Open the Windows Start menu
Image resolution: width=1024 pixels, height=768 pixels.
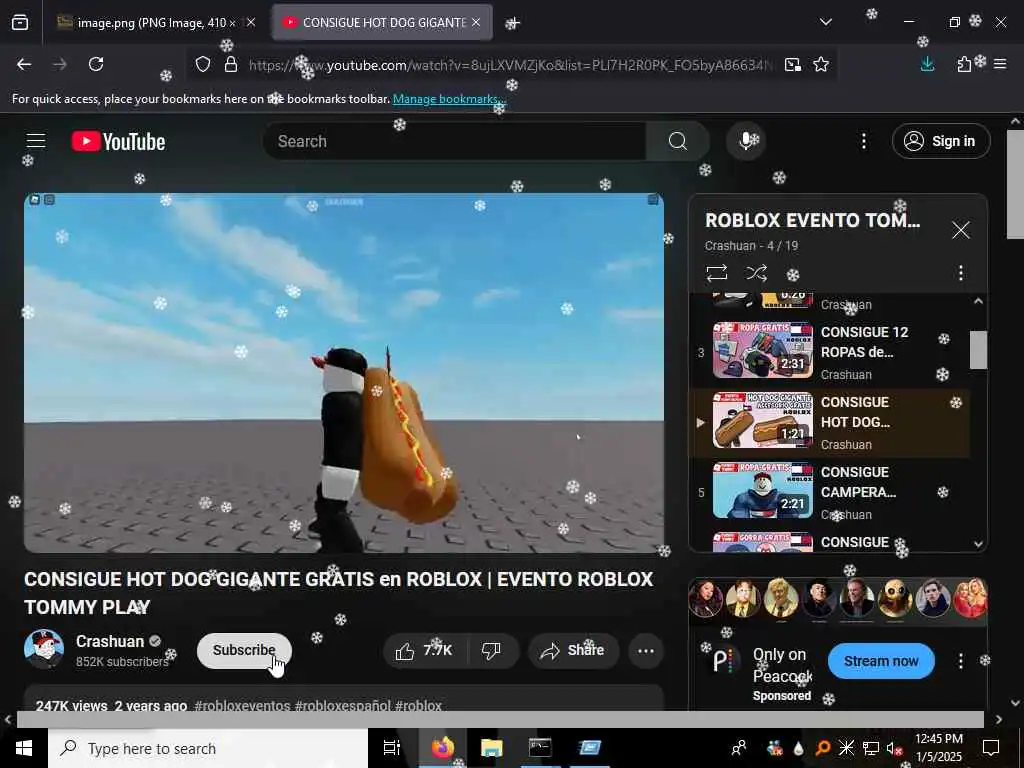(24, 748)
